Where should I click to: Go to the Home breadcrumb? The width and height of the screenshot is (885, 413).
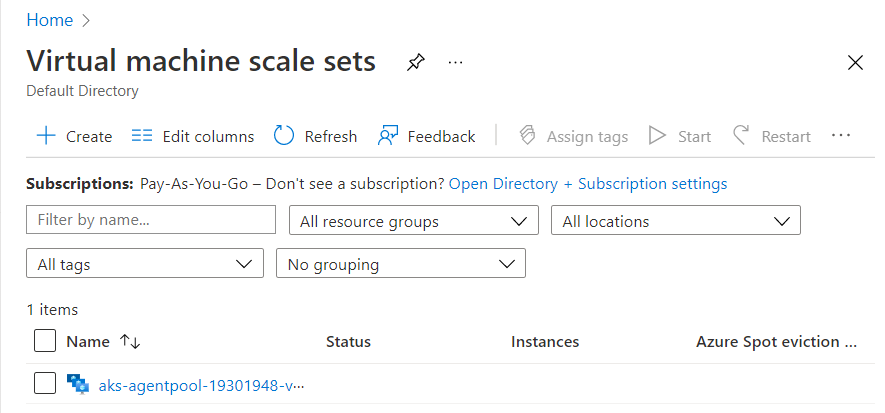[x=49, y=20]
